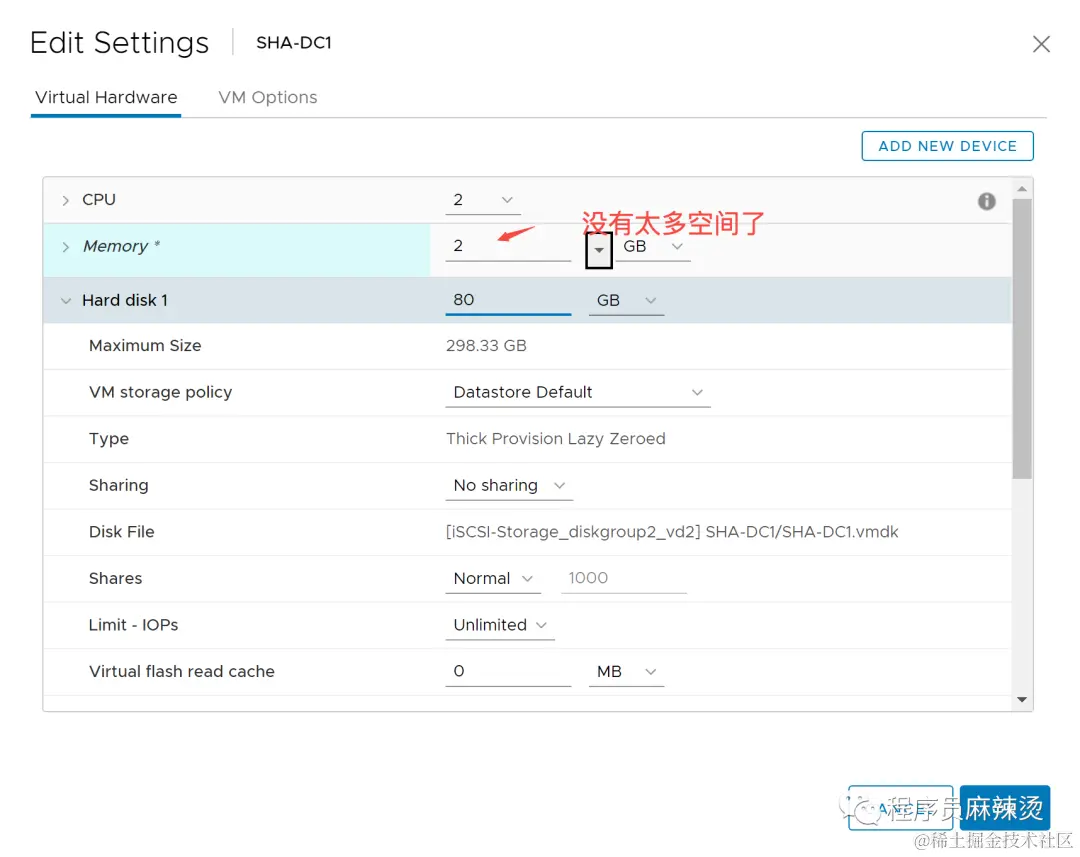Click the 298.33 GB maximum size value
Viewport: 1080px width, 857px height.
click(x=486, y=345)
